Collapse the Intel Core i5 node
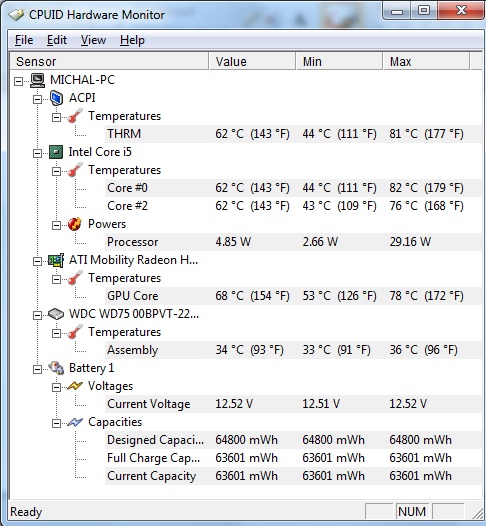Viewport: 486px width, 526px height. tap(38, 153)
